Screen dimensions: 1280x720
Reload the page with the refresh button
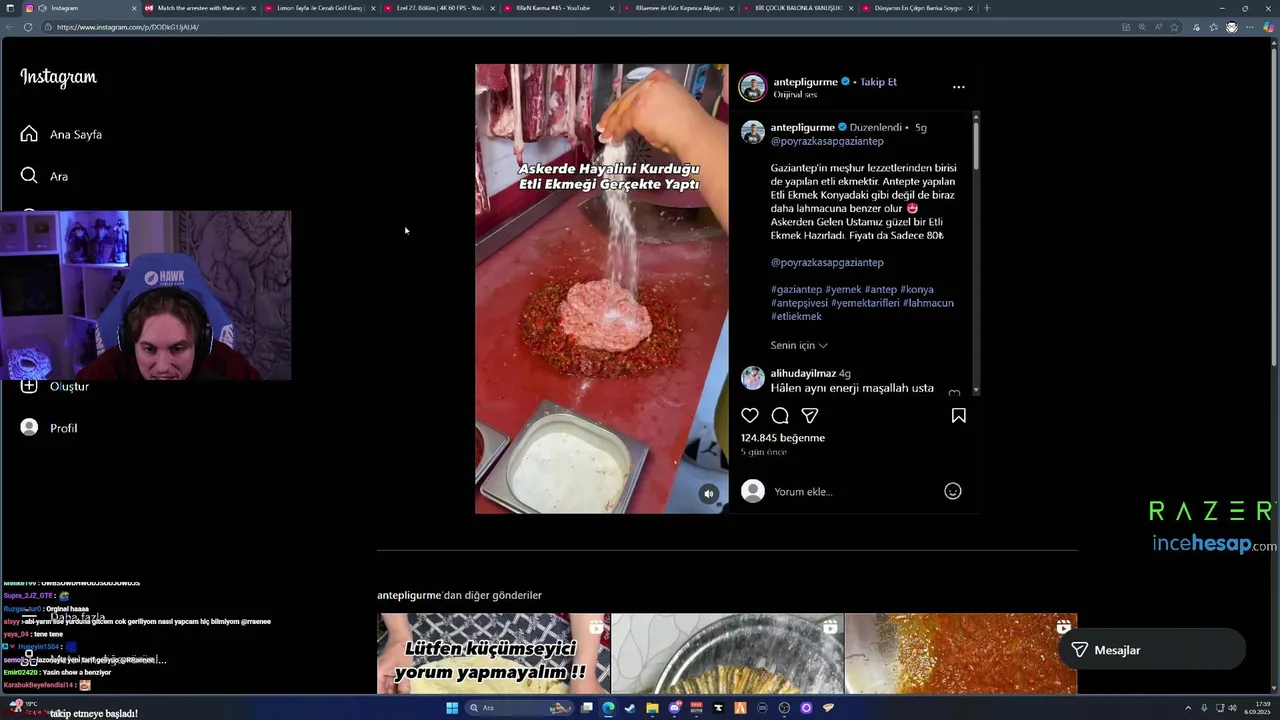(x=27, y=27)
